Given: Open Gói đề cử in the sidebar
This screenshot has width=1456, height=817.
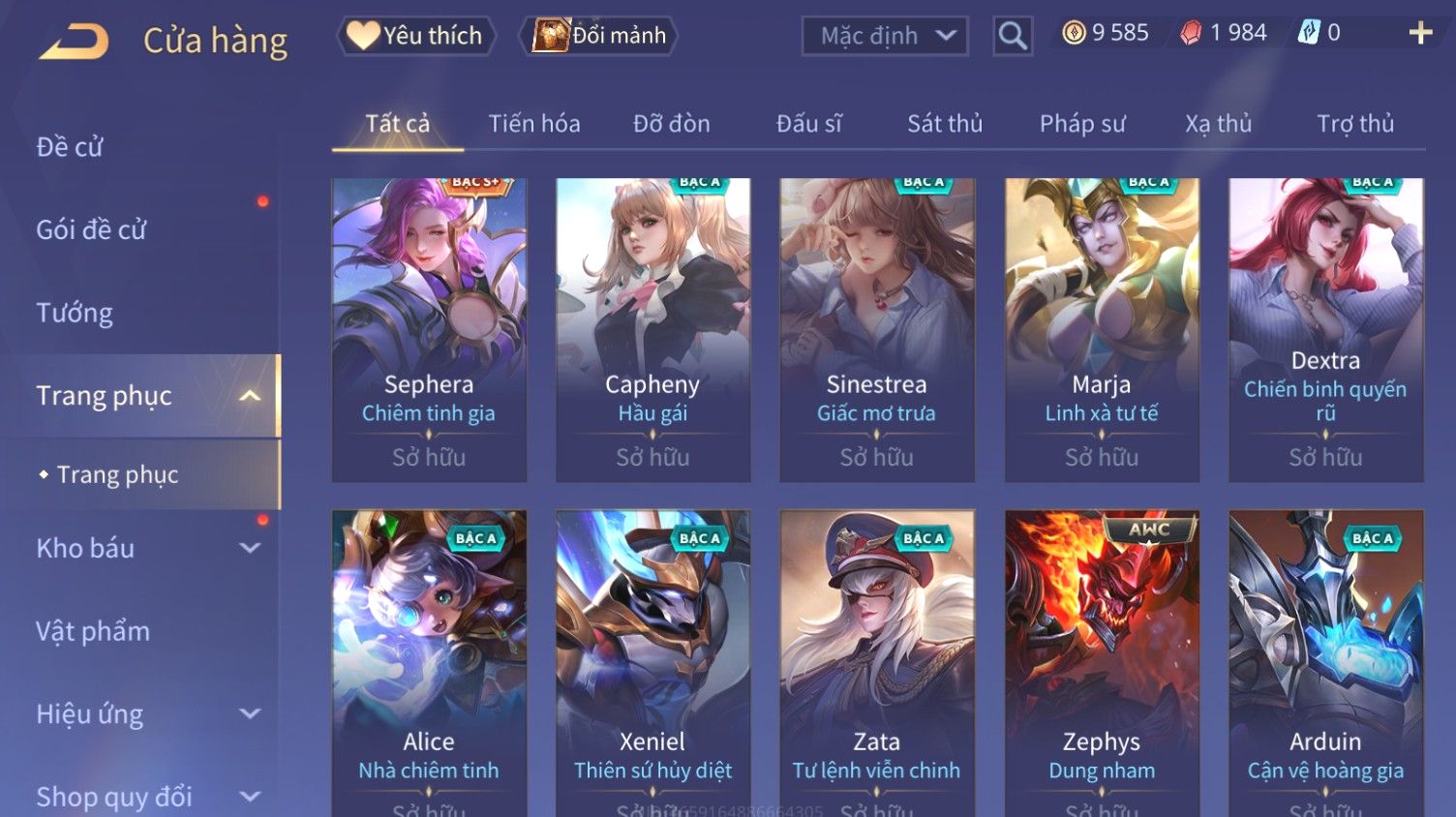Looking at the screenshot, I should click(x=91, y=229).
